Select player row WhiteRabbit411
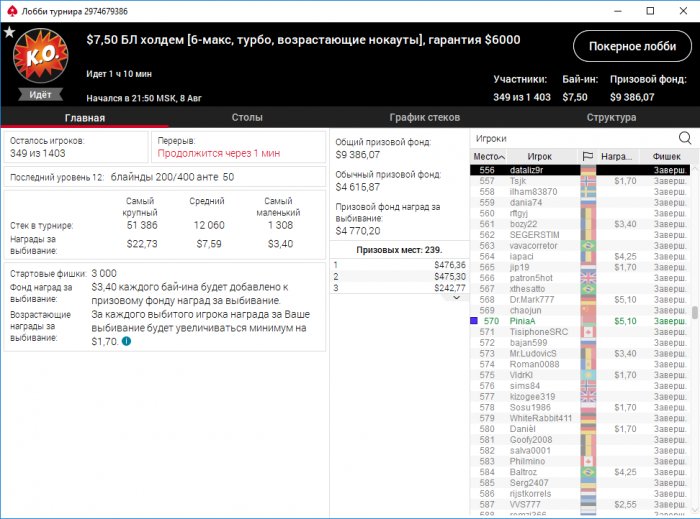 tap(580, 418)
